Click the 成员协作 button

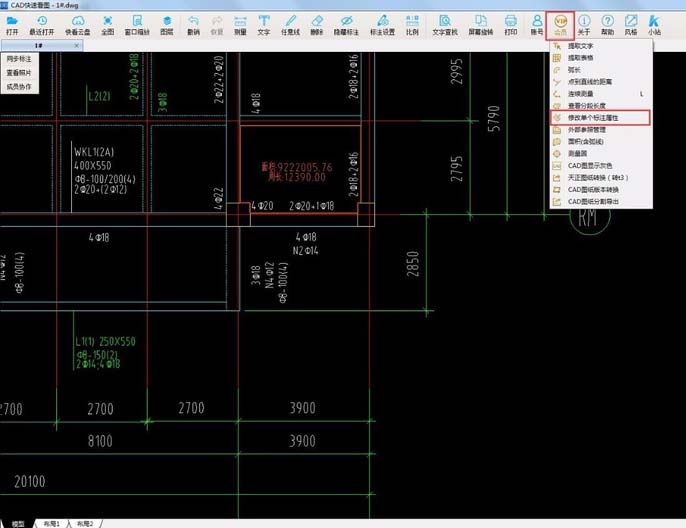click(x=19, y=87)
